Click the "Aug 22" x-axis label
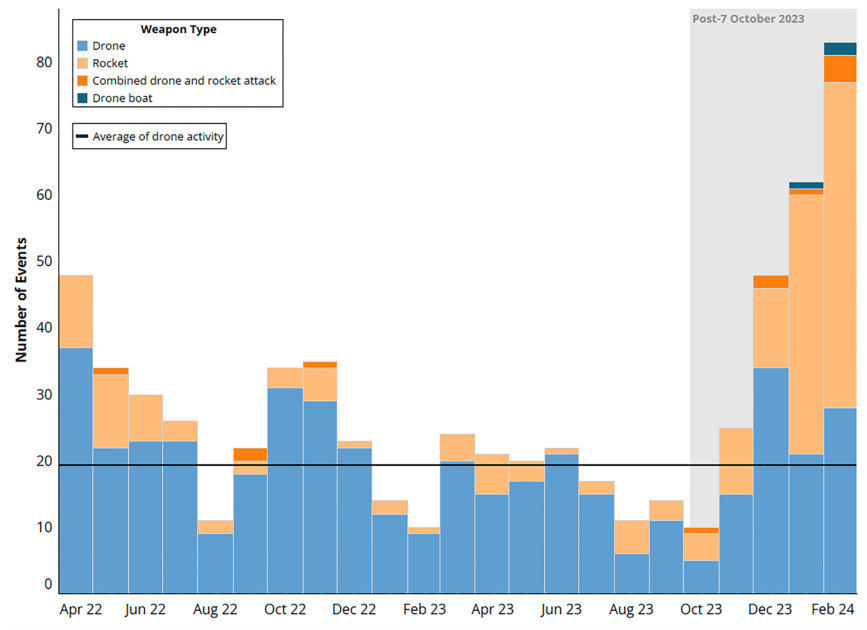Viewport: 867px width, 630px height. coord(216,608)
